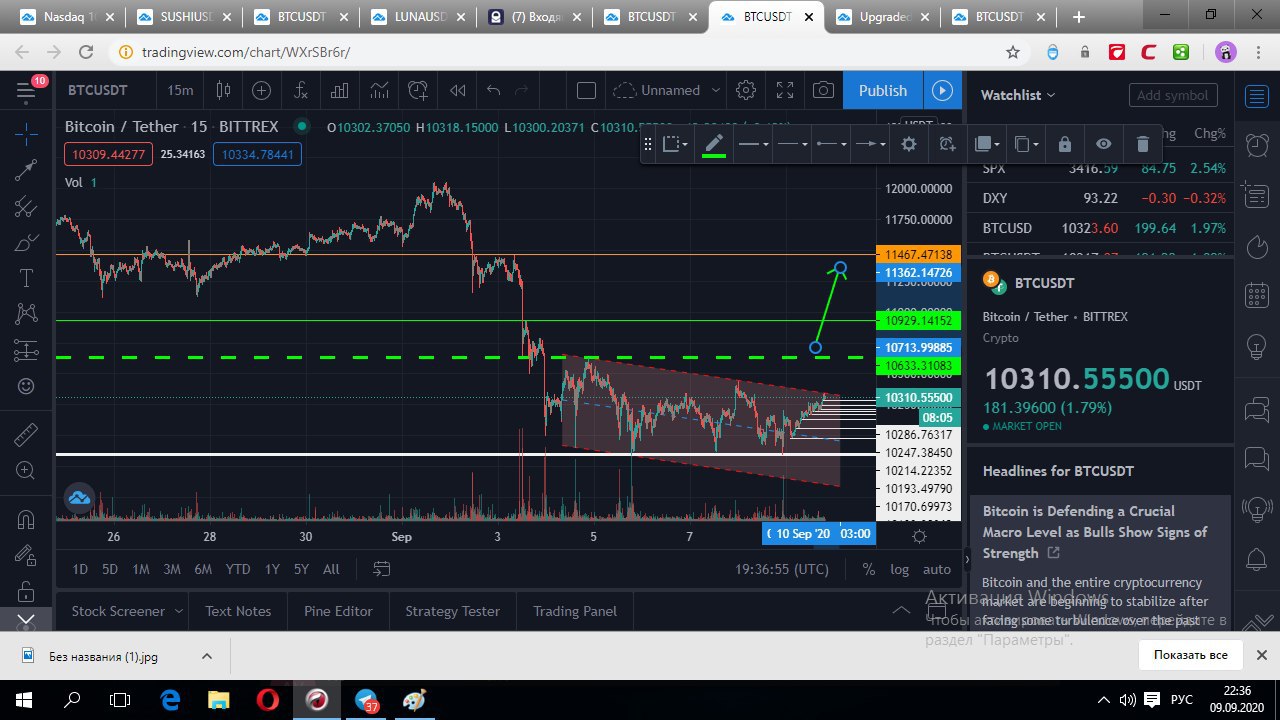The width and height of the screenshot is (1280, 720).
Task: Hide the selected drawing with eye icon
Action: [1103, 144]
